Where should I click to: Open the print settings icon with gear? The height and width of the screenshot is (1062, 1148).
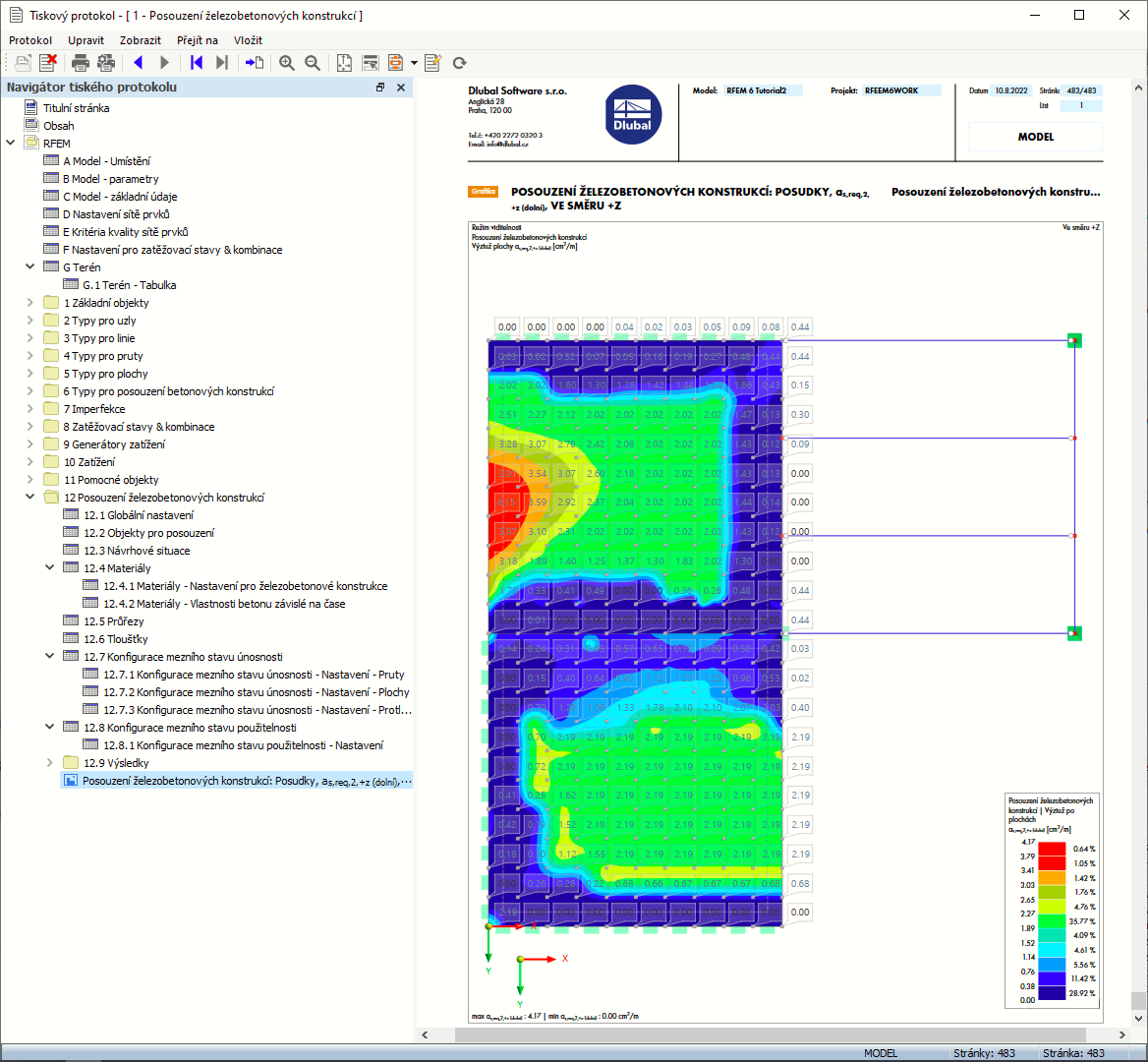click(x=106, y=63)
